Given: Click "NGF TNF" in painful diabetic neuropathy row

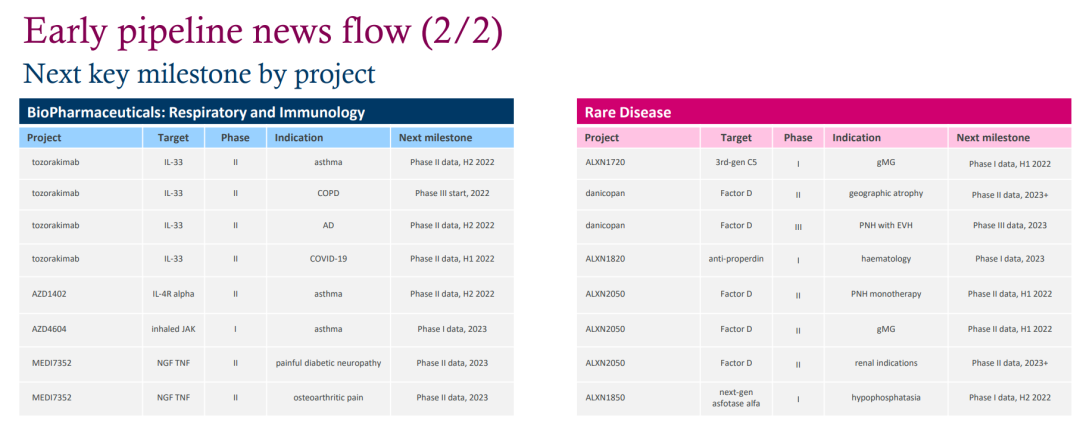Looking at the screenshot, I should point(173,363).
